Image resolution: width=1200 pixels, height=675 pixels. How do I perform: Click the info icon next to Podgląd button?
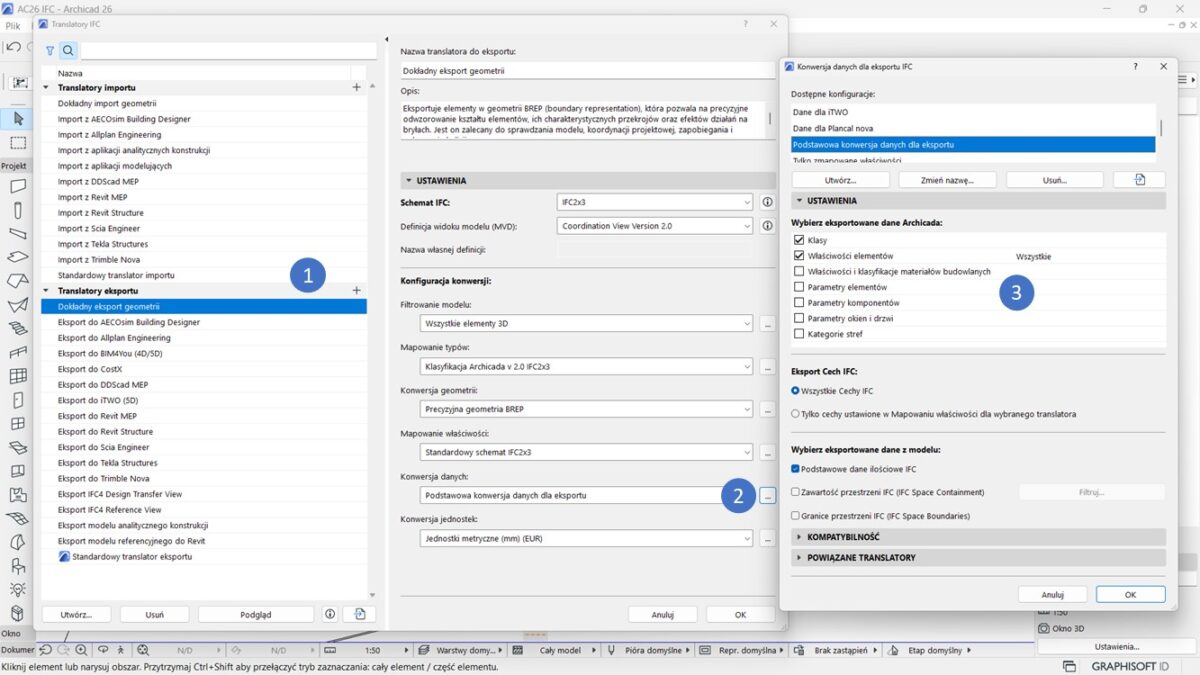(x=330, y=614)
